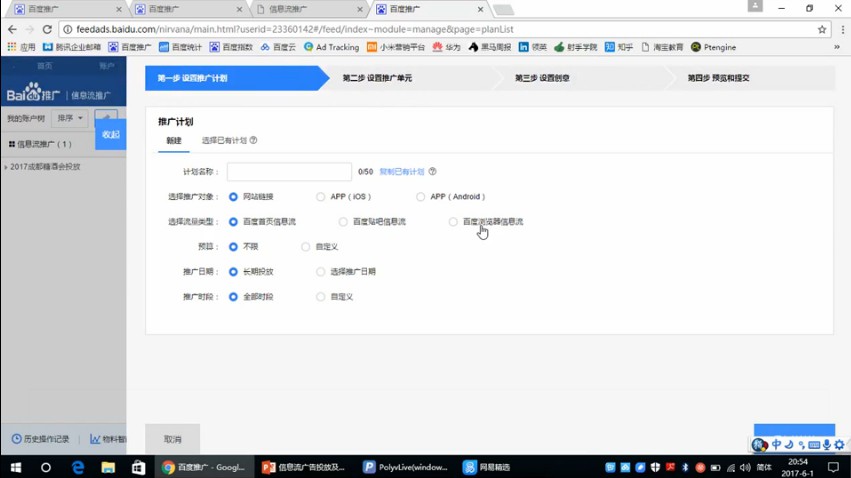Image resolution: width=851 pixels, height=478 pixels.
Task: Click the 取消 cancel button
Action: (173, 439)
